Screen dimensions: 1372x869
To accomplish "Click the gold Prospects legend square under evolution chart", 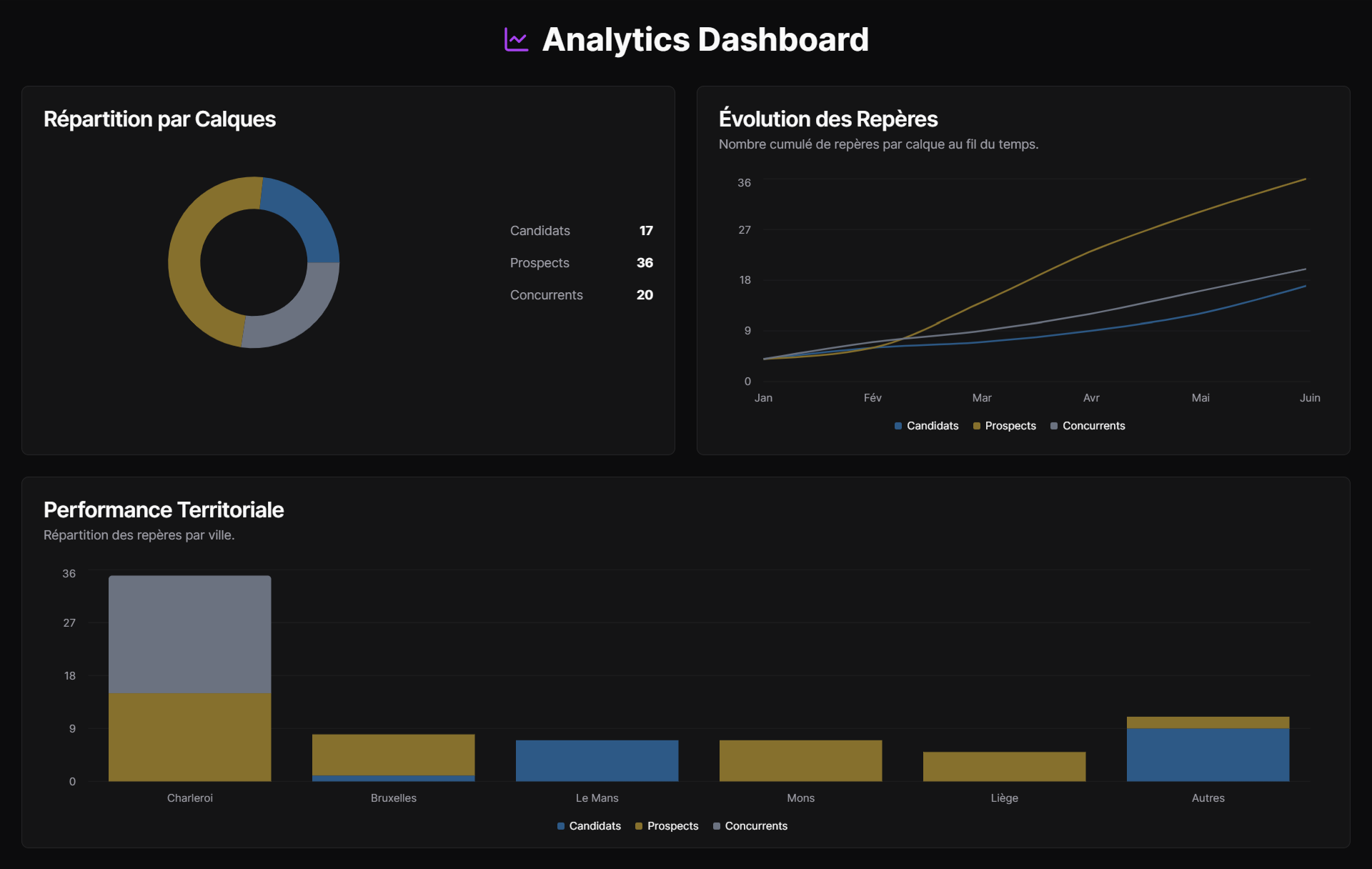I will tap(975, 426).
